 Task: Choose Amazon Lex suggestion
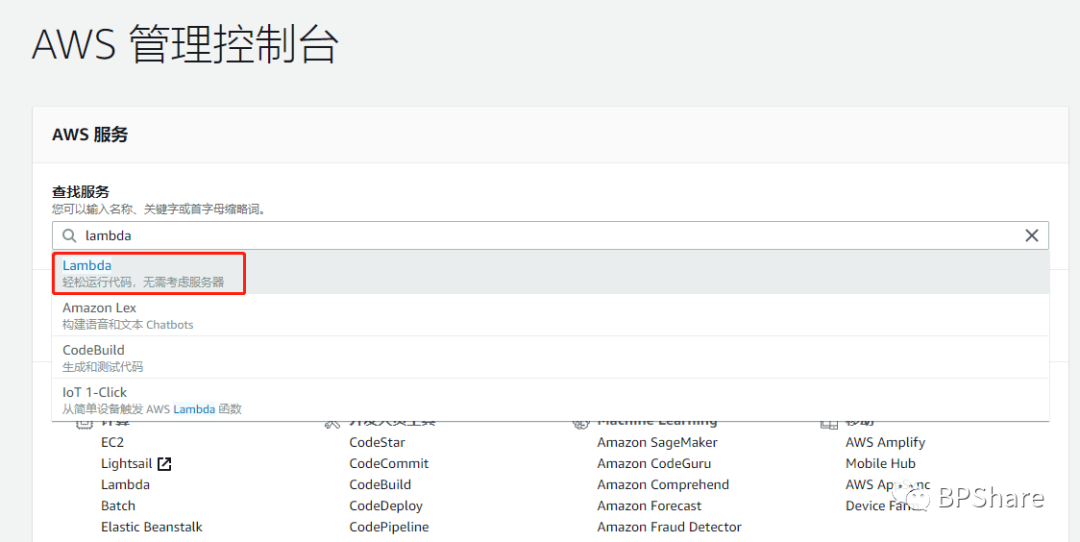99,308
